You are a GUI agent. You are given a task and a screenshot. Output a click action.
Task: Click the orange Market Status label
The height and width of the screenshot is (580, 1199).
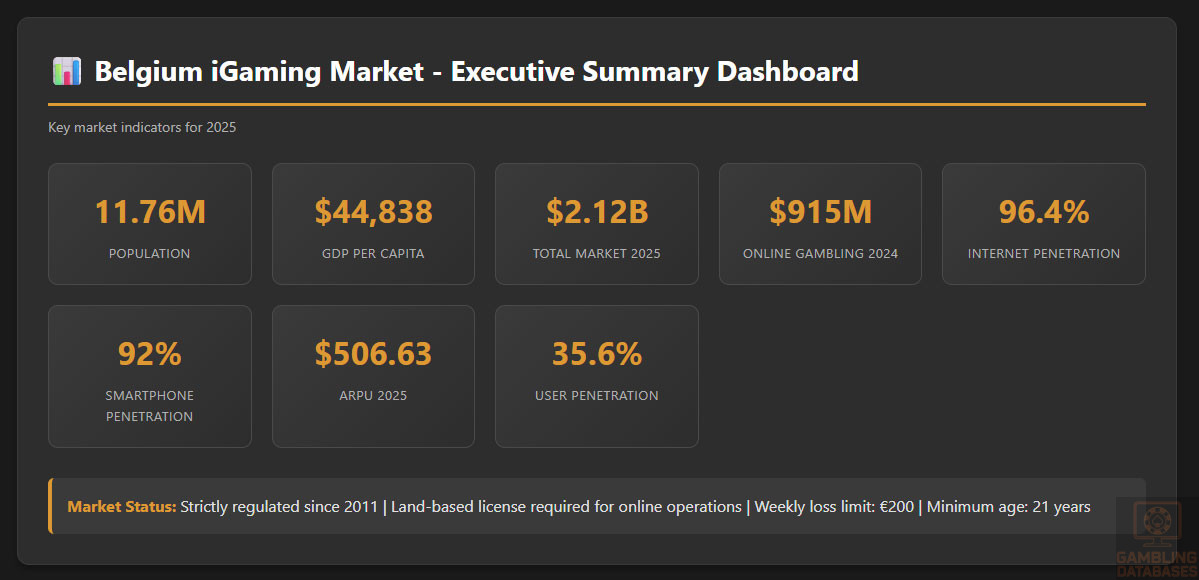coord(122,507)
